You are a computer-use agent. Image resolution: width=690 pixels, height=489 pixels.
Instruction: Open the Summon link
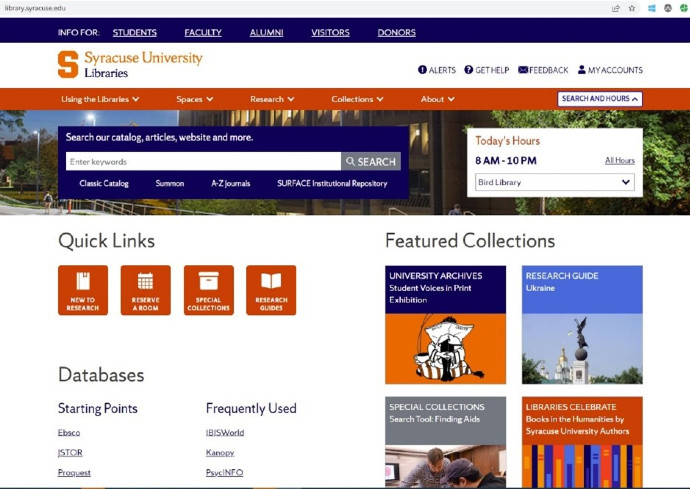point(169,184)
